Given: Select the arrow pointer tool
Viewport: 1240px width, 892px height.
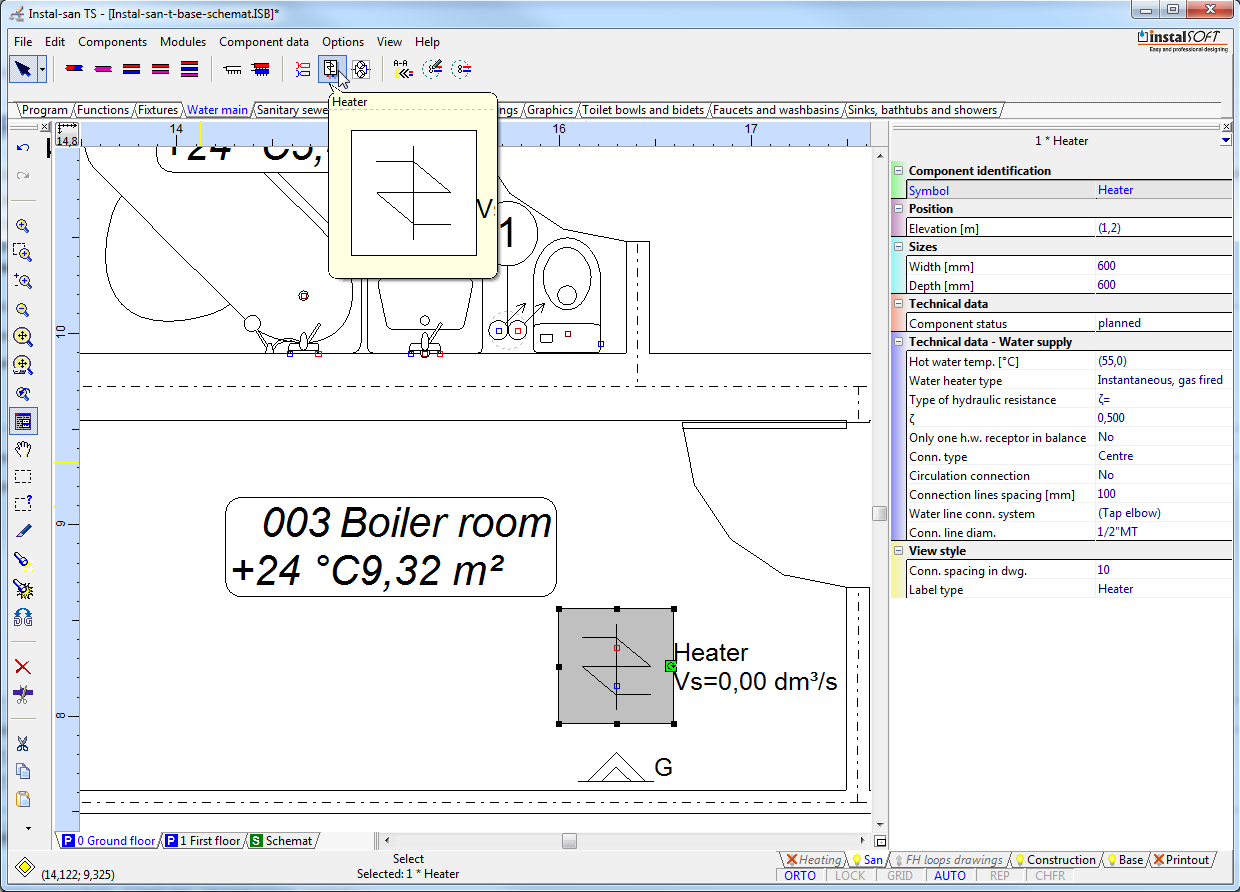Looking at the screenshot, I should tap(22, 69).
